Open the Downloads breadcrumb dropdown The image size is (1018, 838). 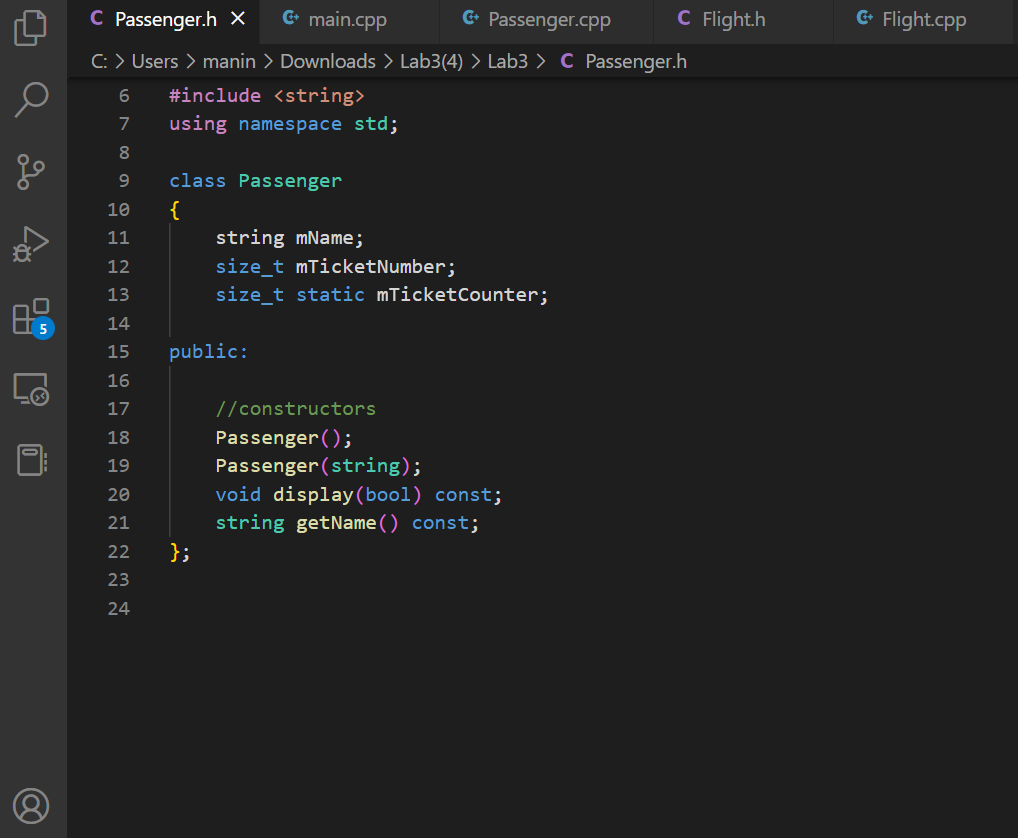(x=328, y=61)
